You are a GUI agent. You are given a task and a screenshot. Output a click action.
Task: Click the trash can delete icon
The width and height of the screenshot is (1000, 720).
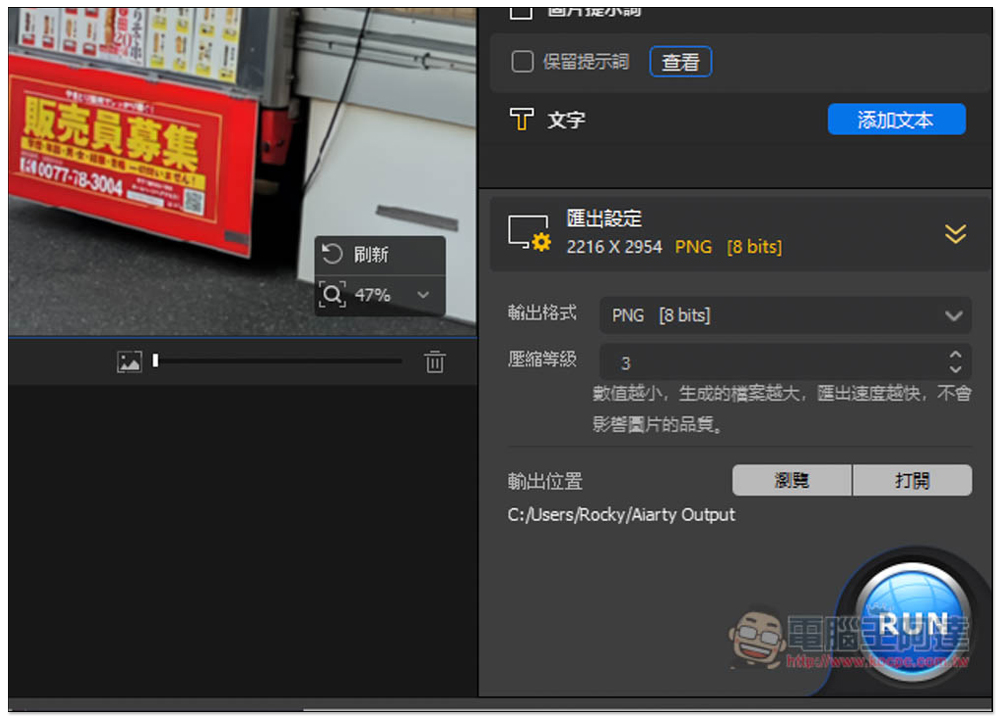click(x=434, y=362)
